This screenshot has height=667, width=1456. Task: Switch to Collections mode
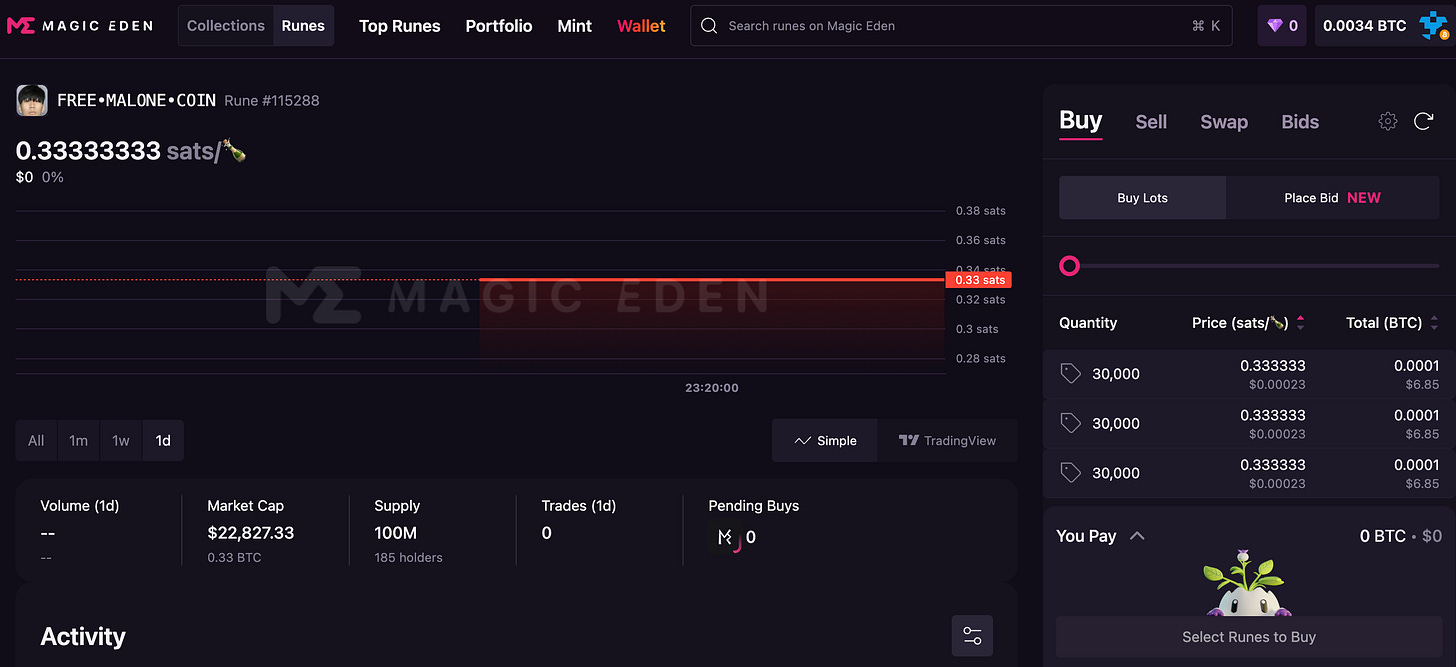point(226,26)
